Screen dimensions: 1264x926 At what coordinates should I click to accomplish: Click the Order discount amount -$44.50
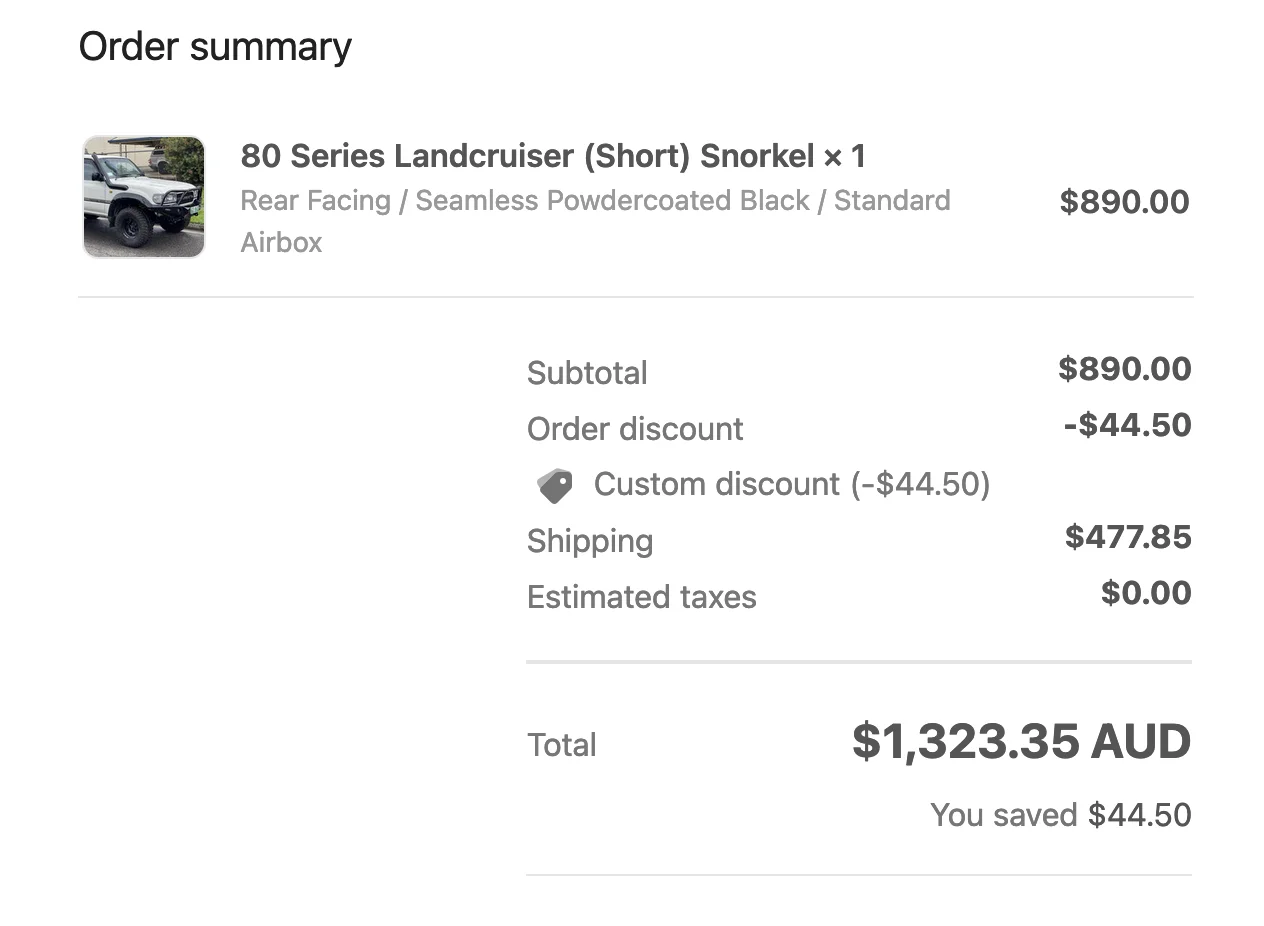(1128, 425)
